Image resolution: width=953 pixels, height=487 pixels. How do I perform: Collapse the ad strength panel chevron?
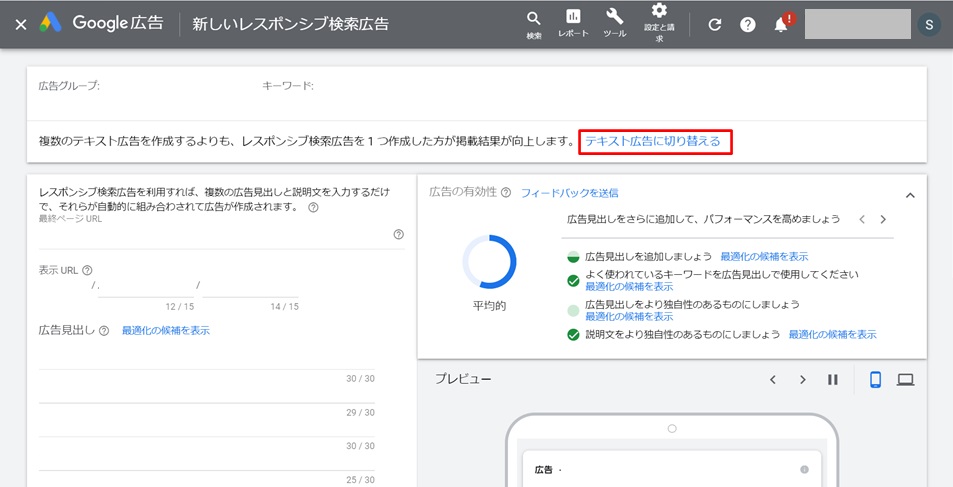[x=910, y=195]
